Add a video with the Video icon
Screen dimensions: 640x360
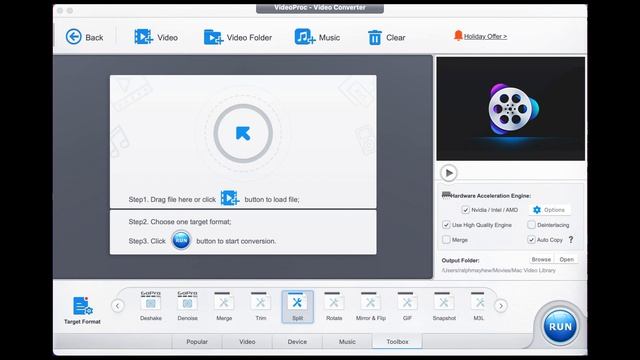pos(156,37)
